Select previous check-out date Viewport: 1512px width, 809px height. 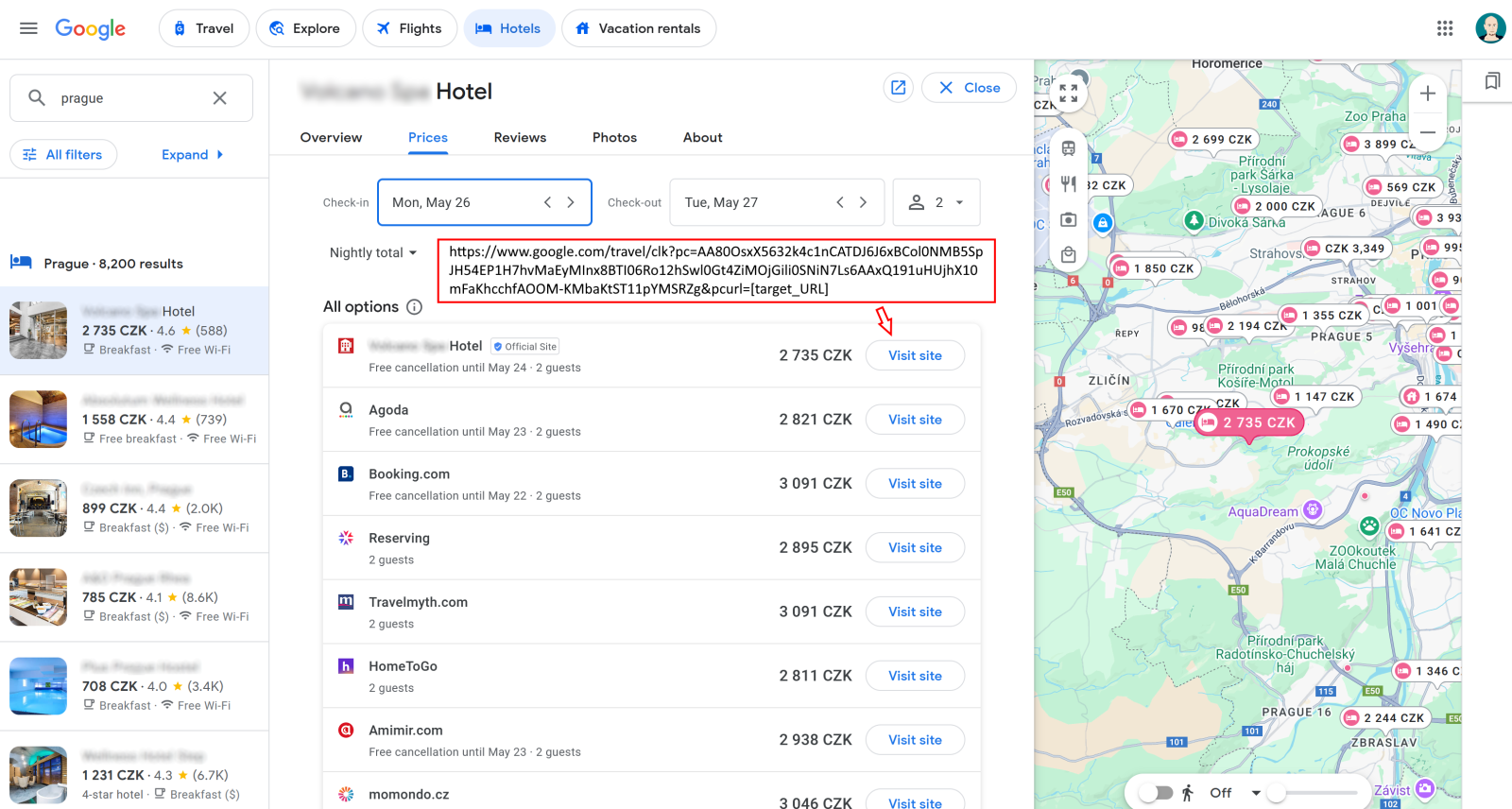point(840,202)
